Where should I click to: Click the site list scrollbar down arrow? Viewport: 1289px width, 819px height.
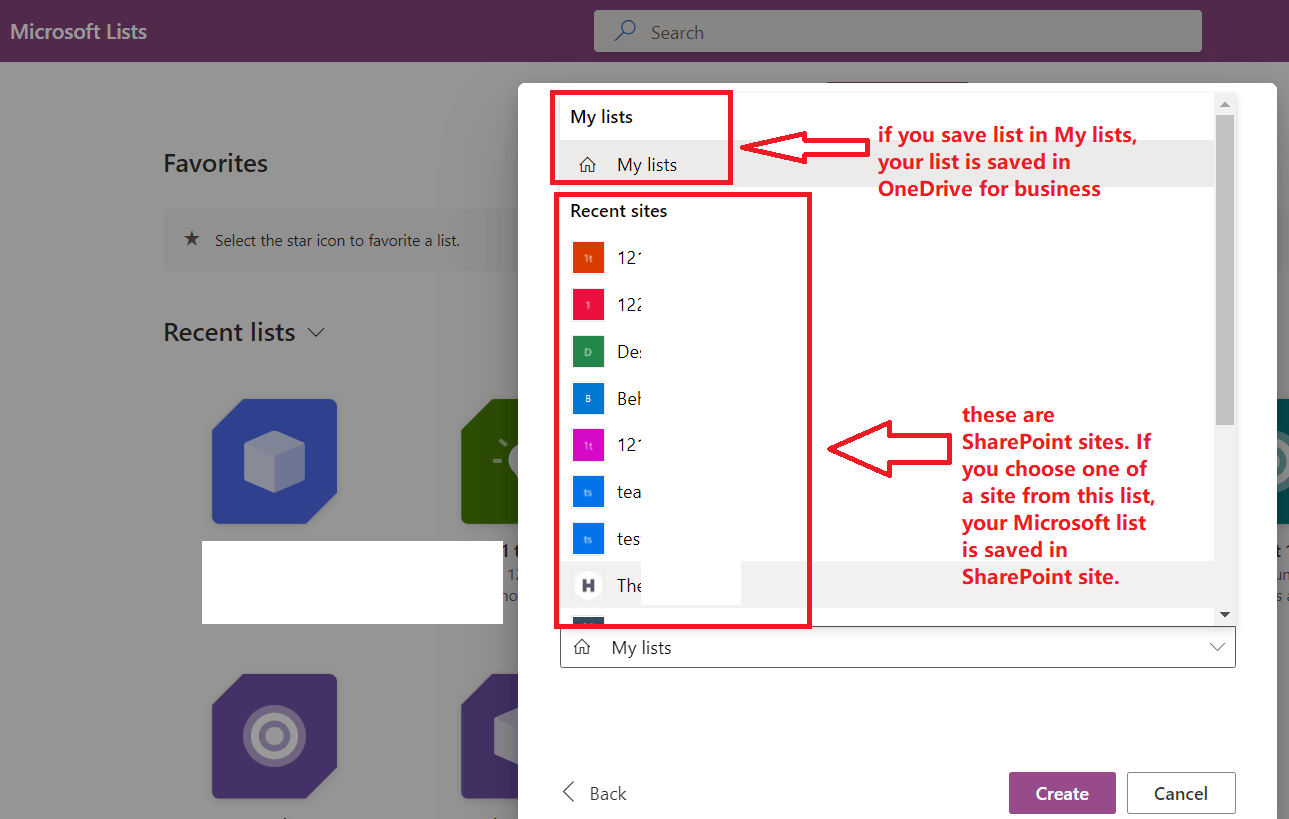[x=1225, y=613]
